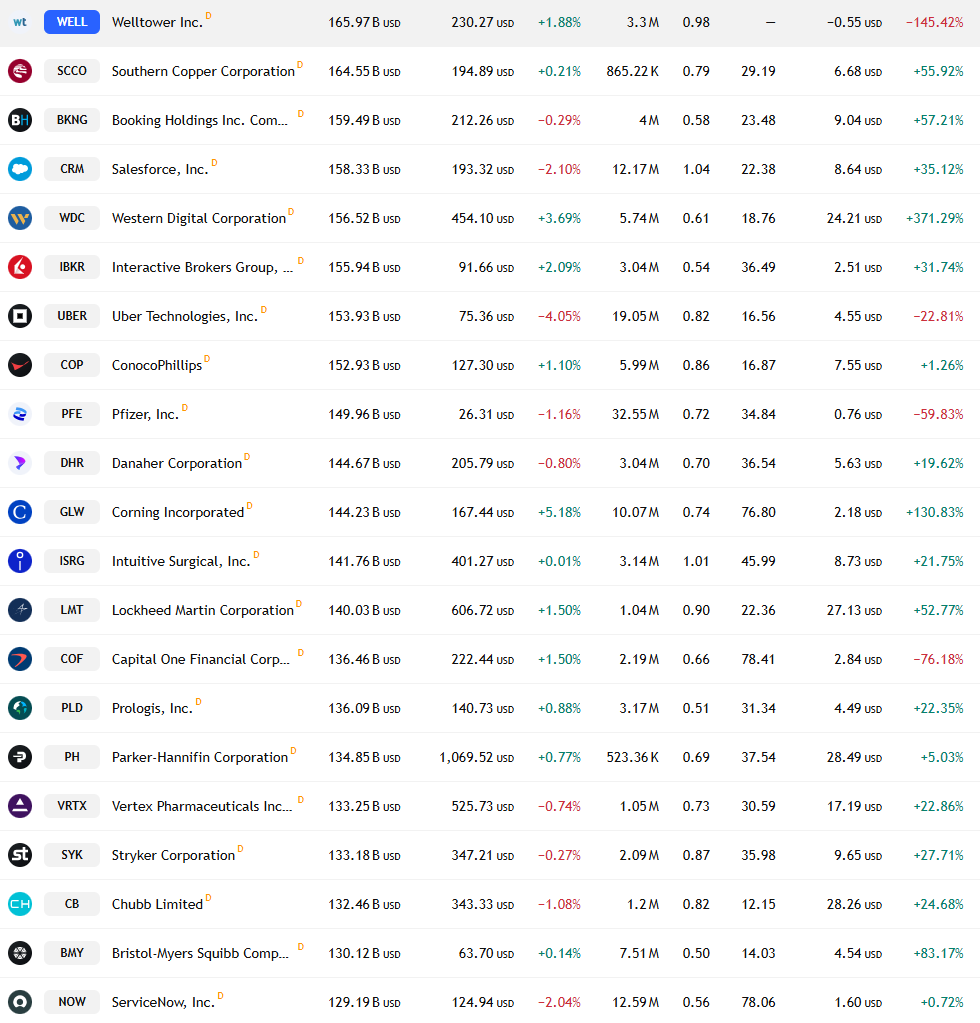The height and width of the screenshot is (1023, 980).
Task: Open the Stryker Corporation link
Action: pyautogui.click(x=173, y=855)
